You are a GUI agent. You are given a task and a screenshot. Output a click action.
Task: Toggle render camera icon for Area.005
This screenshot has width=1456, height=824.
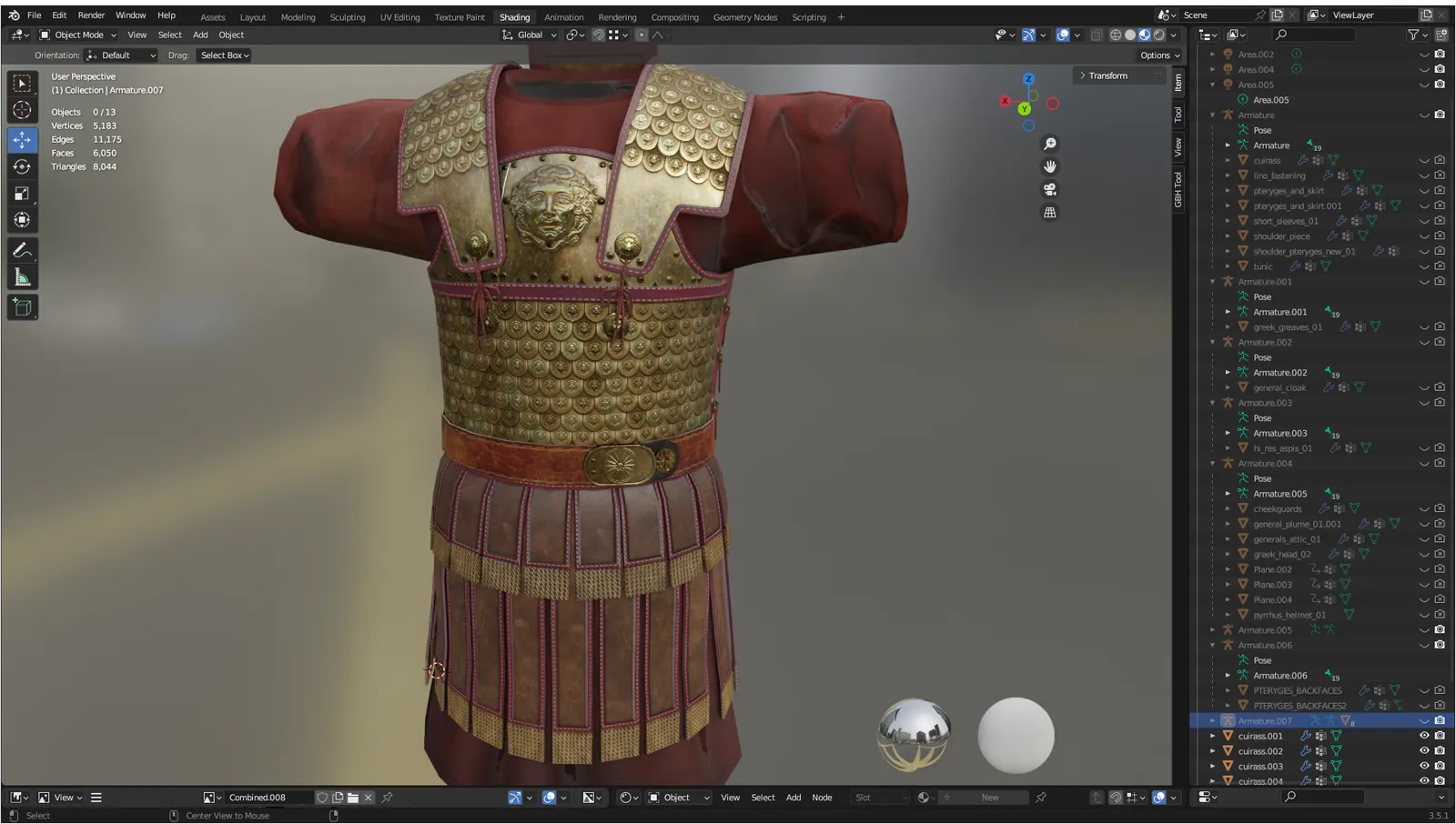pos(1440,85)
